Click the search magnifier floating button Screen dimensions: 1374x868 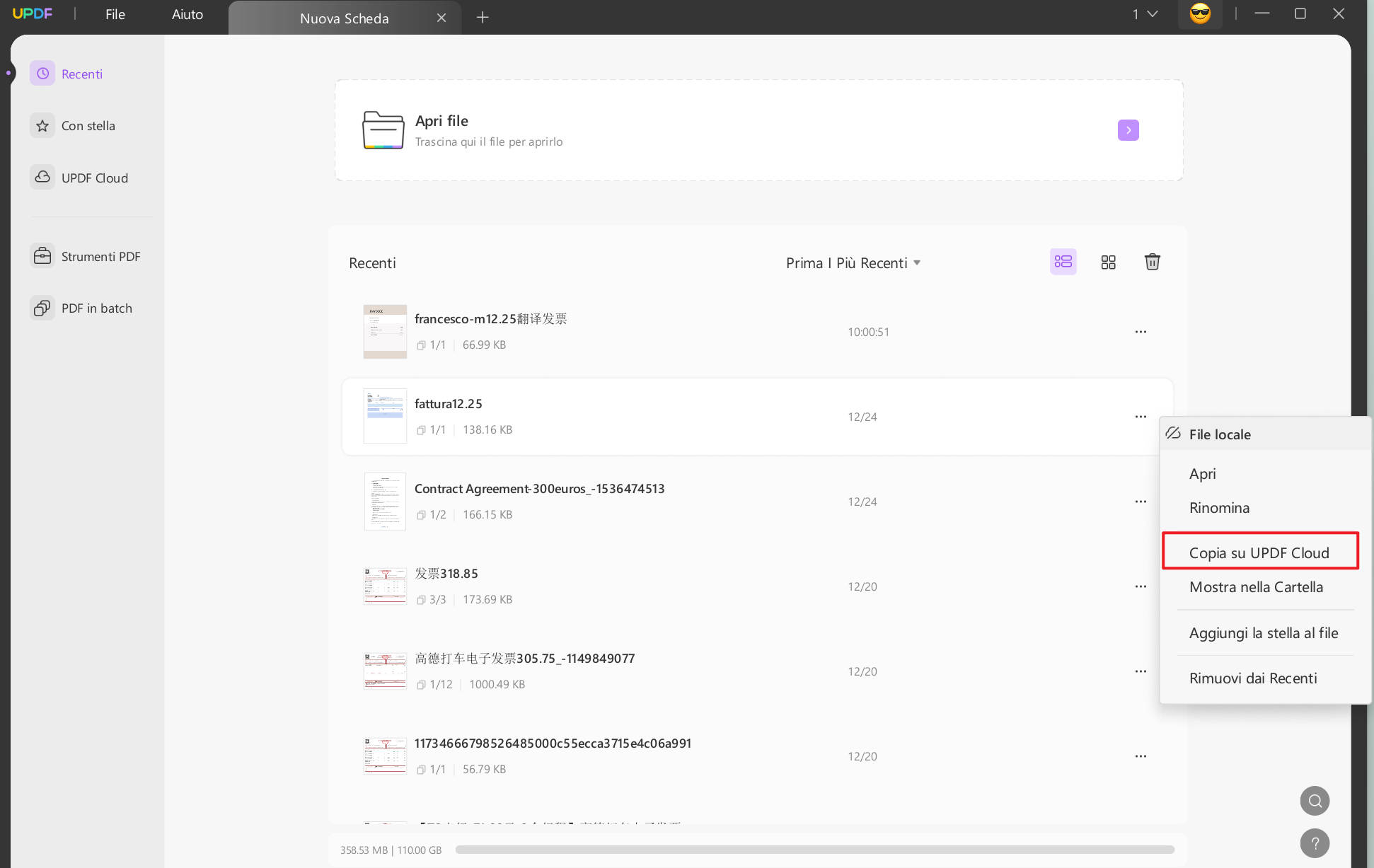[x=1315, y=801]
